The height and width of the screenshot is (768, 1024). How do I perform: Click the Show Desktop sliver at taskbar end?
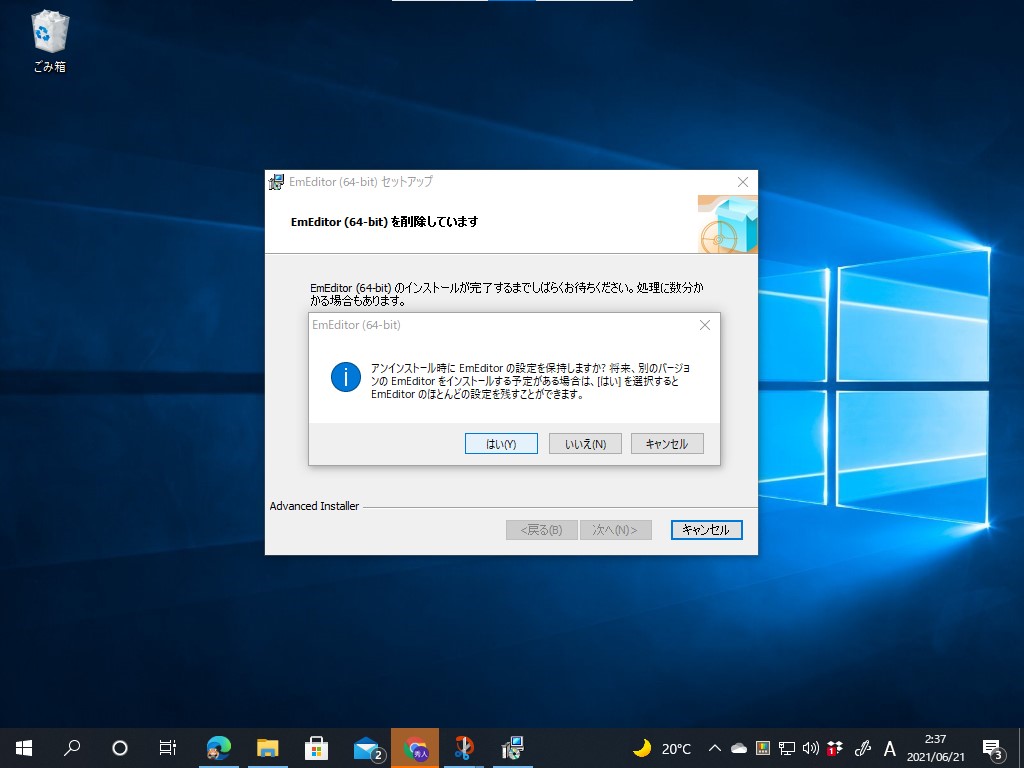point(1021,748)
